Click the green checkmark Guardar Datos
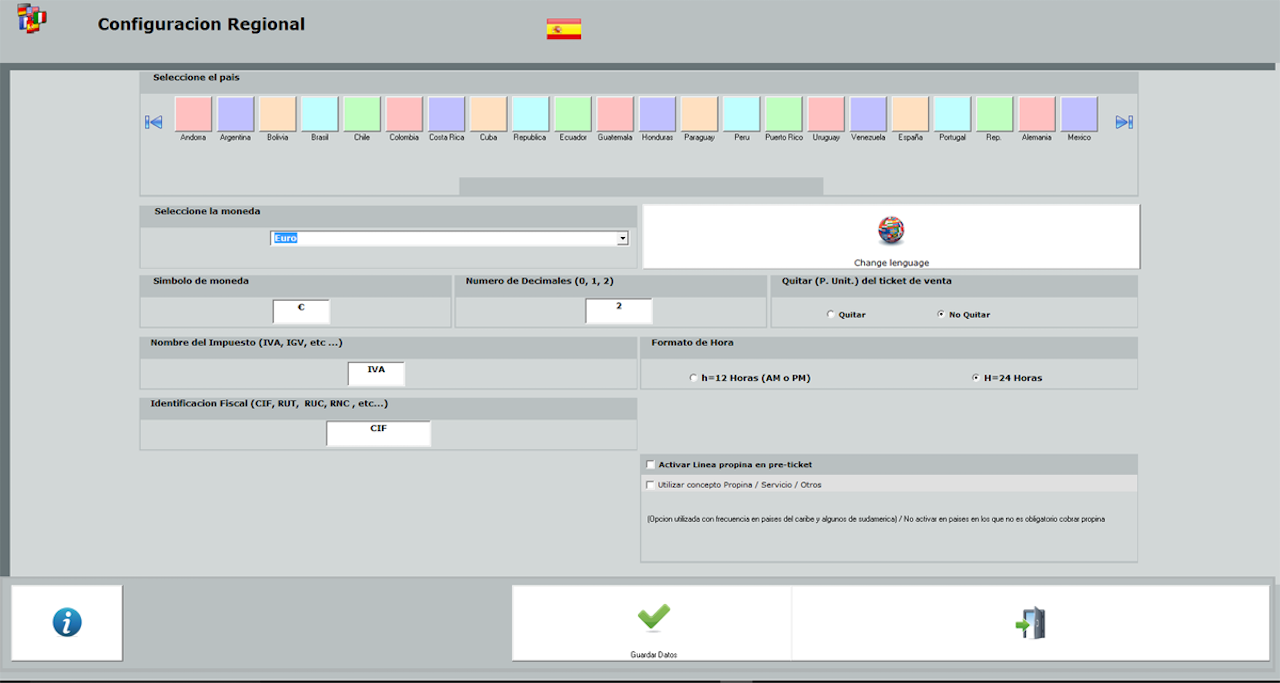Screen dimensions: 1280x683 pyautogui.click(x=653, y=618)
